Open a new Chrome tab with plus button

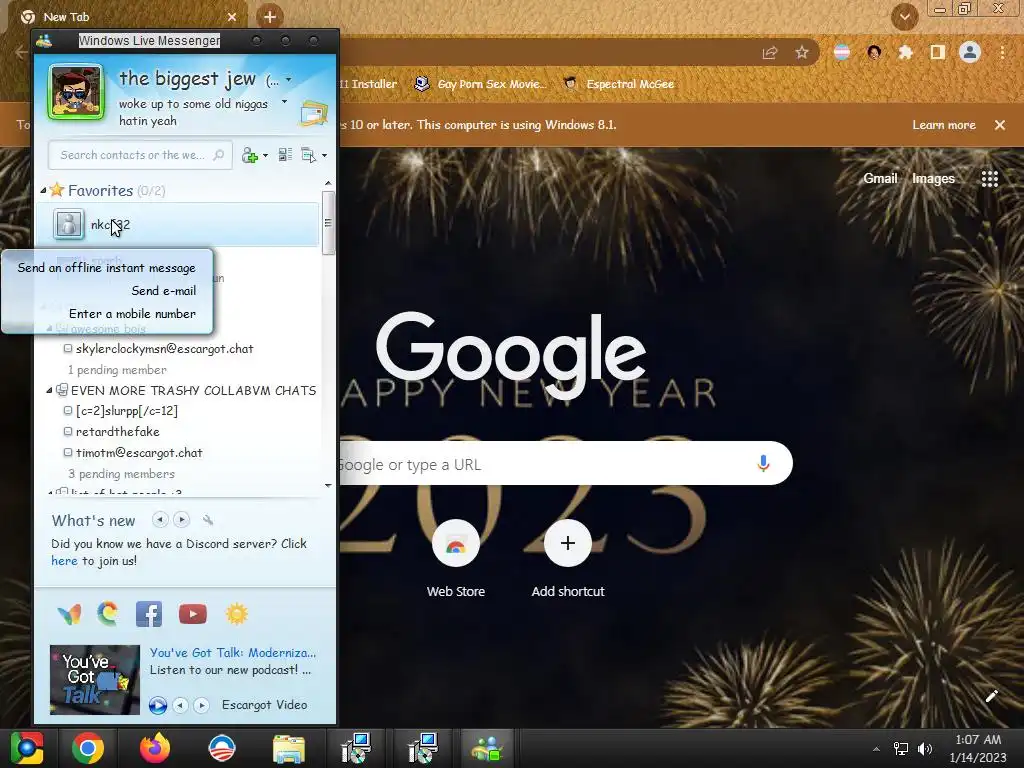point(270,17)
